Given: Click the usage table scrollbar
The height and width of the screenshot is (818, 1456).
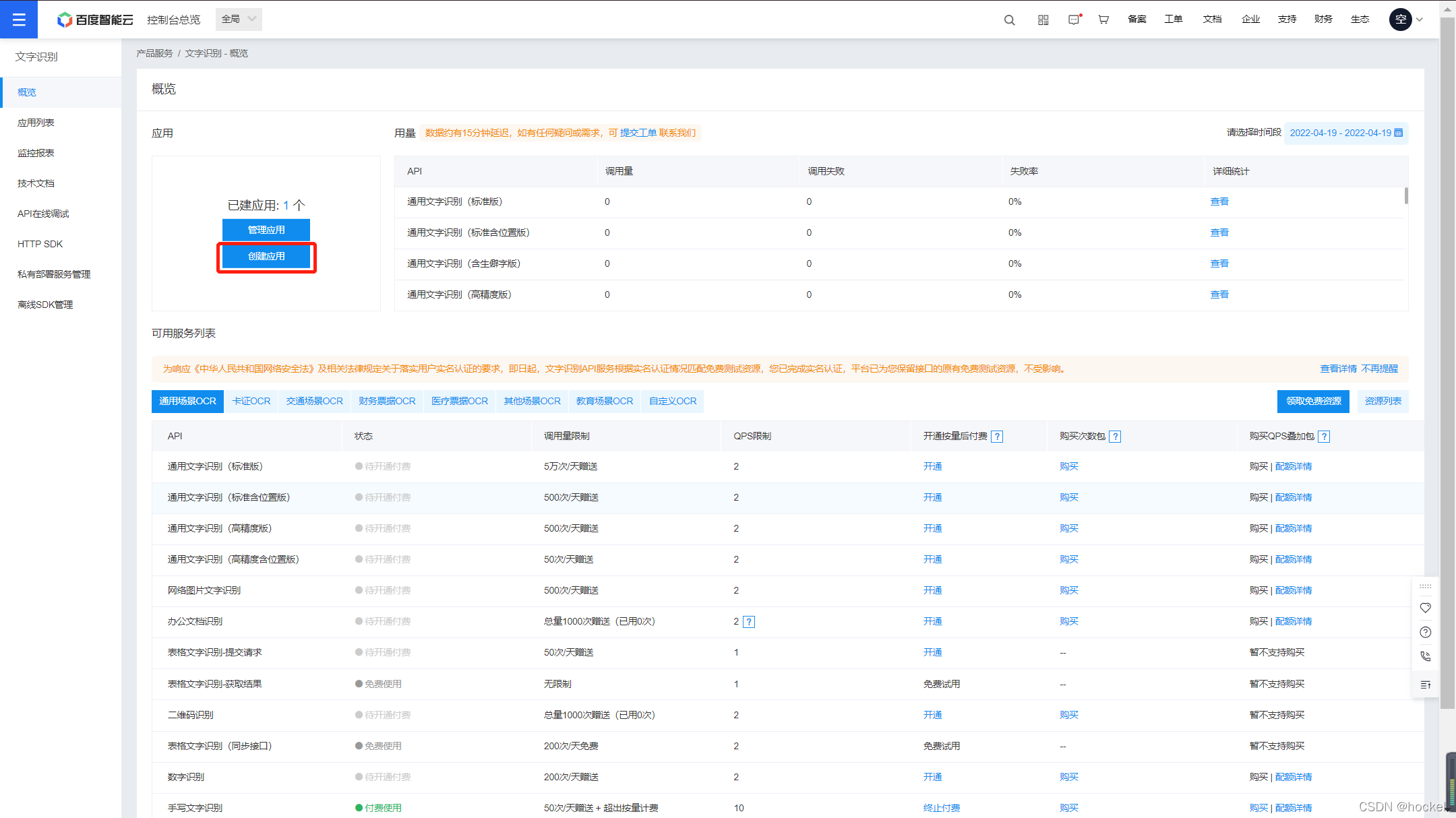Looking at the screenshot, I should pos(1406,195).
